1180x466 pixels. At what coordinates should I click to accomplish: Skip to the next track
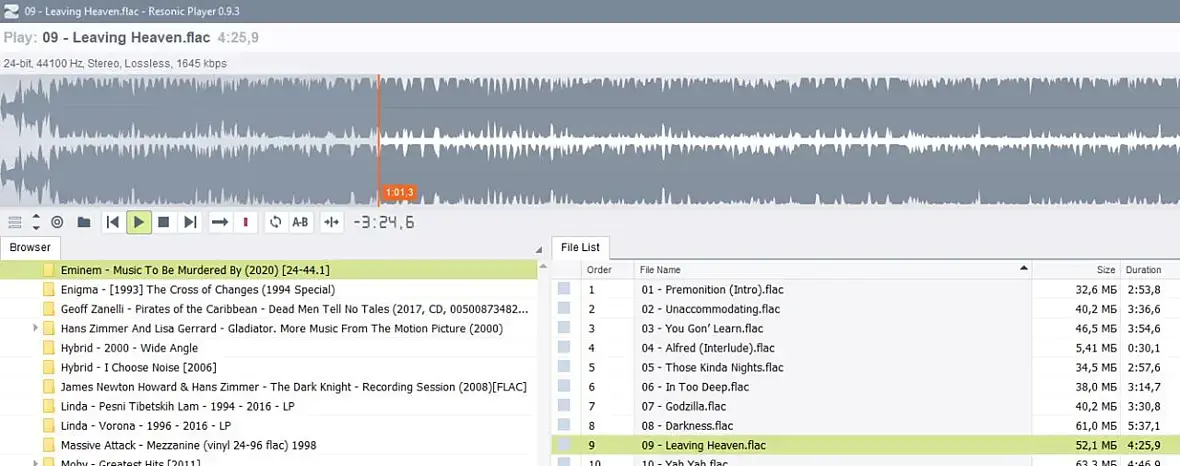pyautogui.click(x=190, y=222)
